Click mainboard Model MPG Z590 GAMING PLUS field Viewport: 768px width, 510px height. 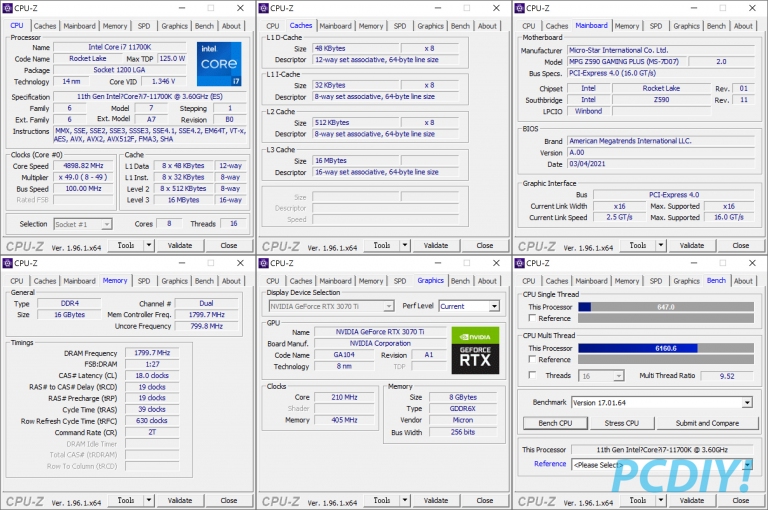627,62
